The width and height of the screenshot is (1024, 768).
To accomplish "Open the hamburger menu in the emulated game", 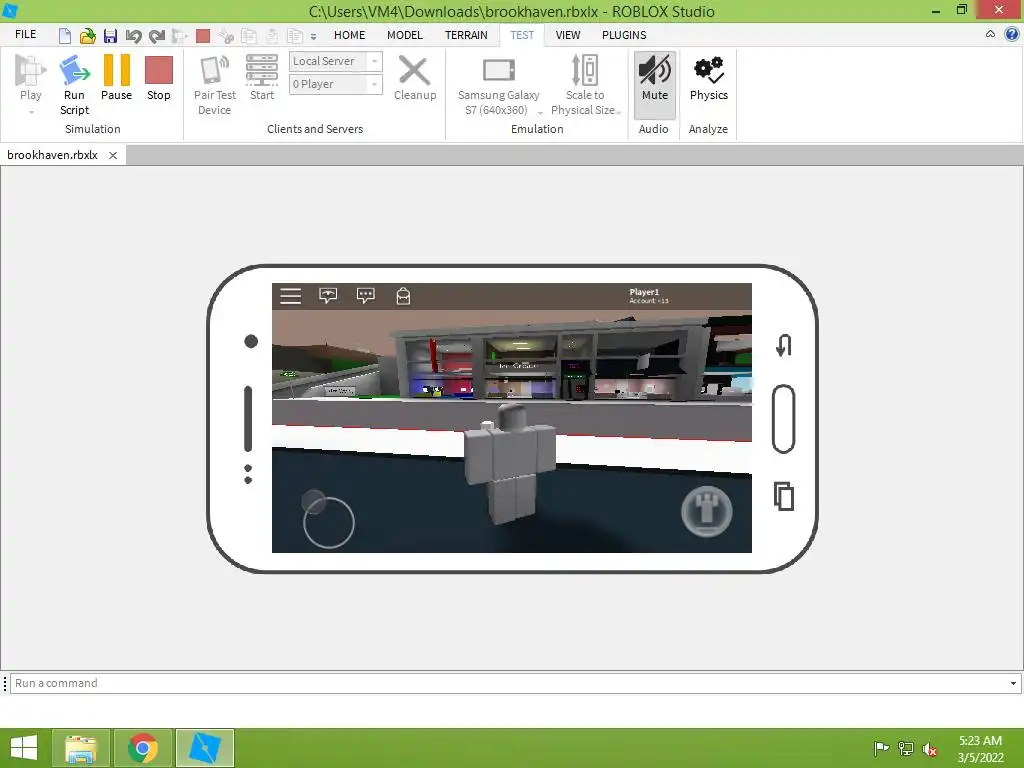I will [x=291, y=296].
